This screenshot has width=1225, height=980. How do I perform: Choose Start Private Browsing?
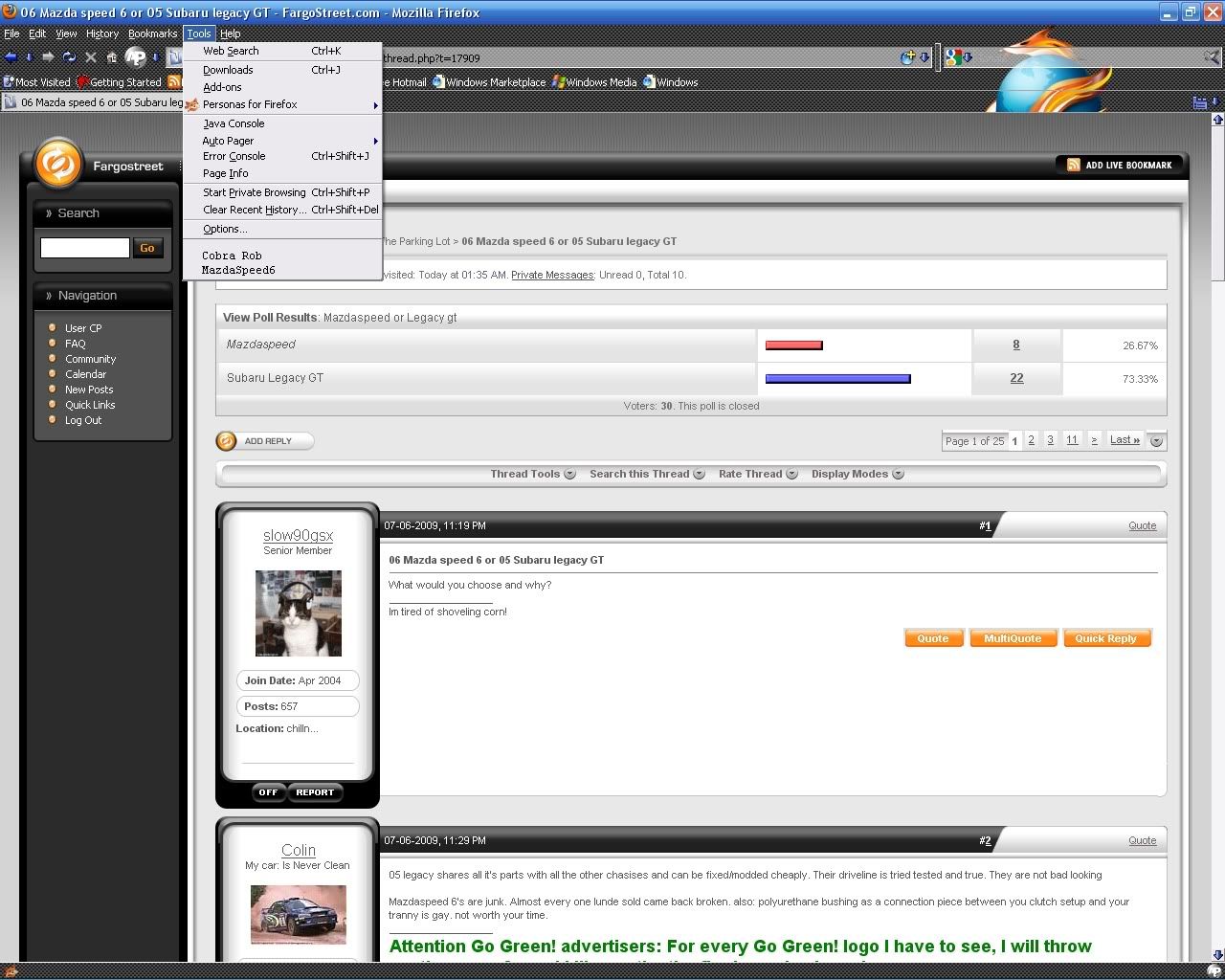282,192
